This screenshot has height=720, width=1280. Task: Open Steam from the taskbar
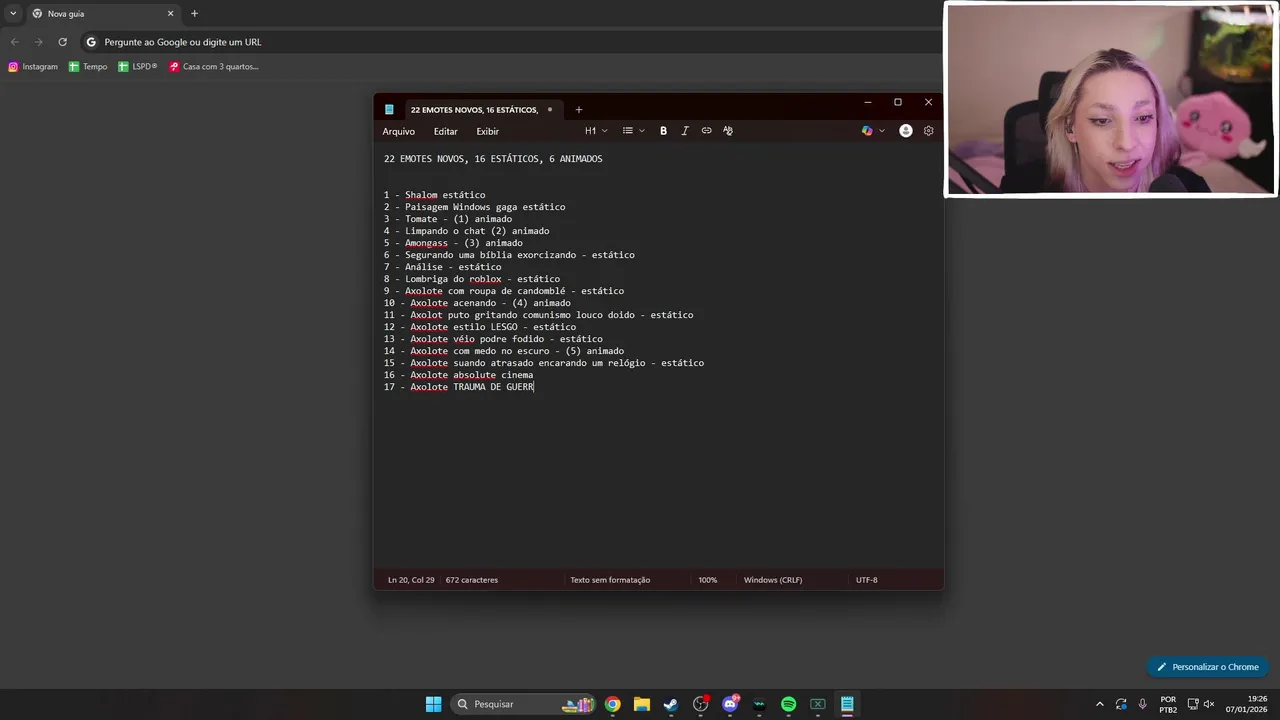[x=671, y=704]
